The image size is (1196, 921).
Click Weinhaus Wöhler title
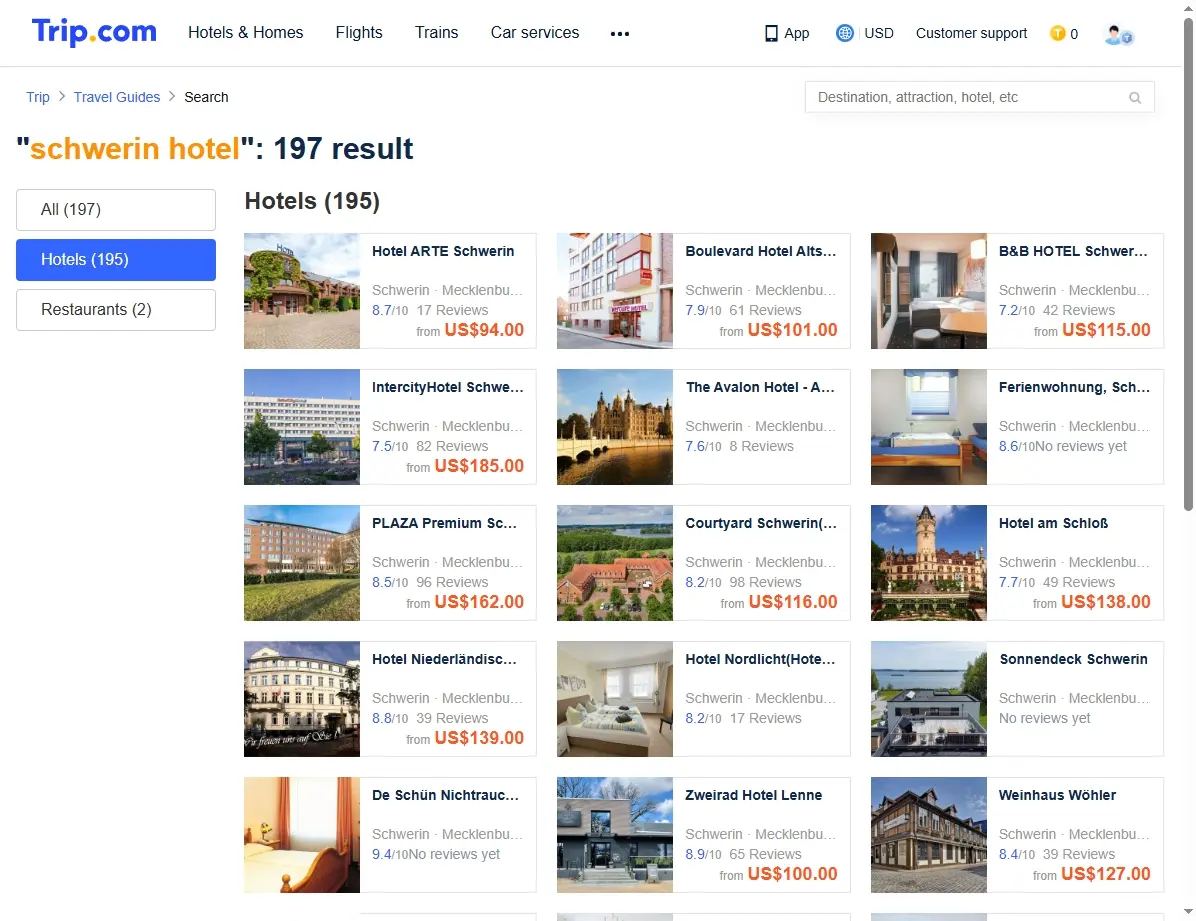[1057, 795]
